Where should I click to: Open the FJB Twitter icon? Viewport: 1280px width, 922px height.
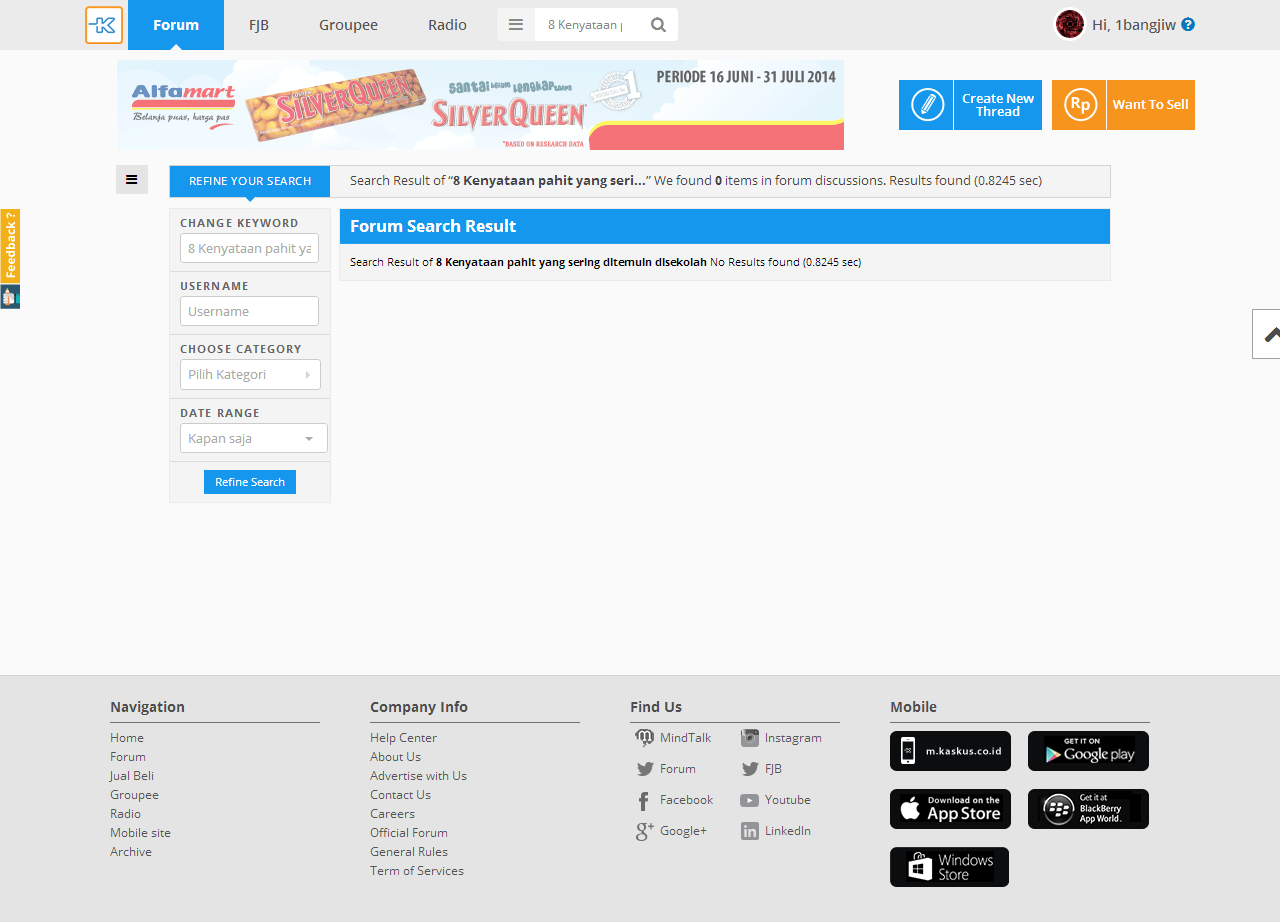pyautogui.click(x=750, y=769)
